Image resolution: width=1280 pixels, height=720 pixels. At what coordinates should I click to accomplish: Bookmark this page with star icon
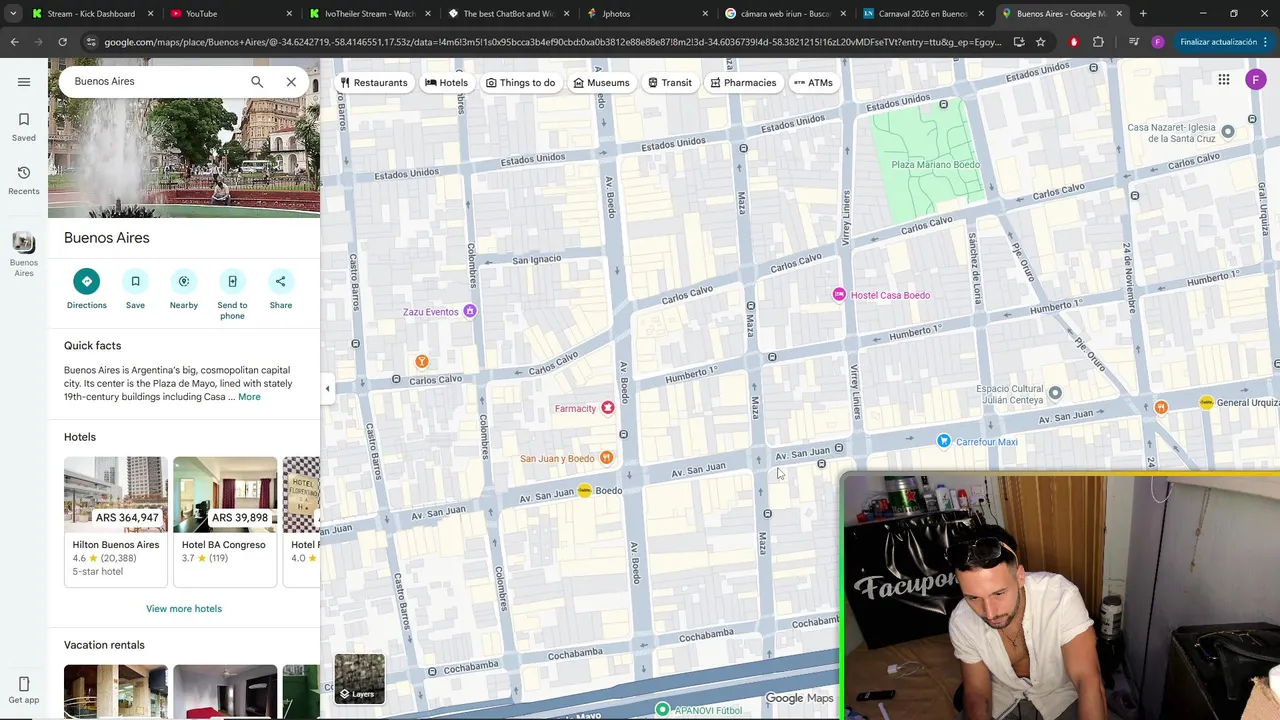1040,42
